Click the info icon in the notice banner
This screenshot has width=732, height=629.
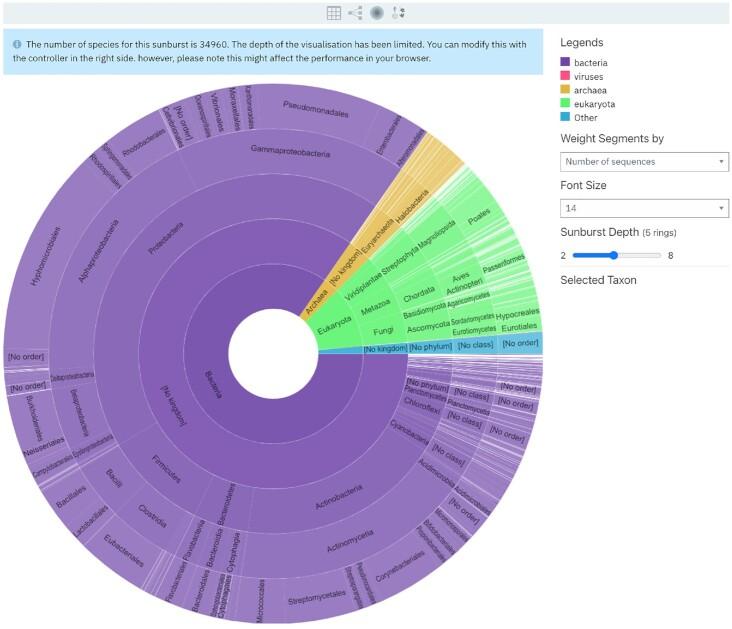click(x=17, y=44)
